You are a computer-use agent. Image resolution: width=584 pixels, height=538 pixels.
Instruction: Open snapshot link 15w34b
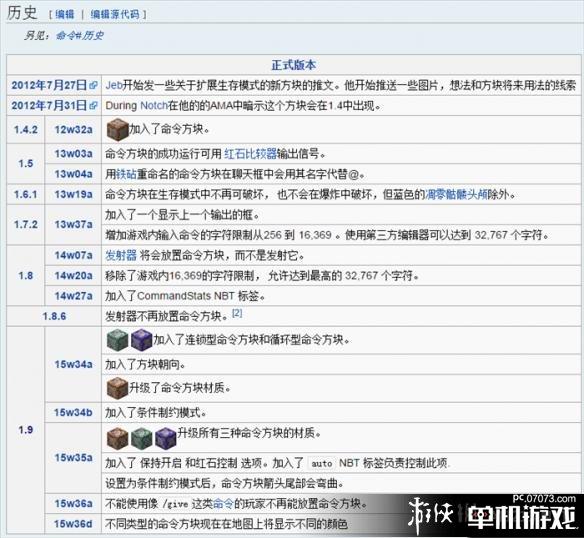click(73, 412)
